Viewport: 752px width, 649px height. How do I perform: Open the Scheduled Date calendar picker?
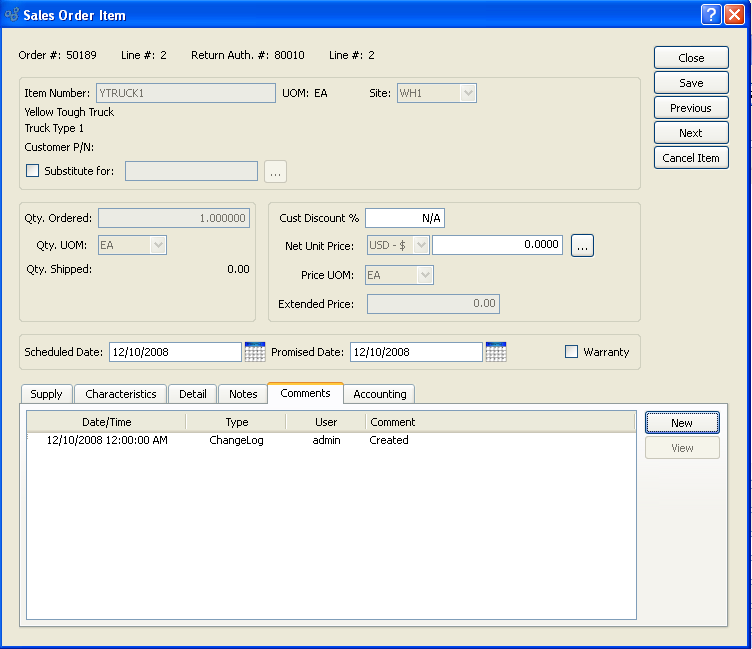[255, 352]
